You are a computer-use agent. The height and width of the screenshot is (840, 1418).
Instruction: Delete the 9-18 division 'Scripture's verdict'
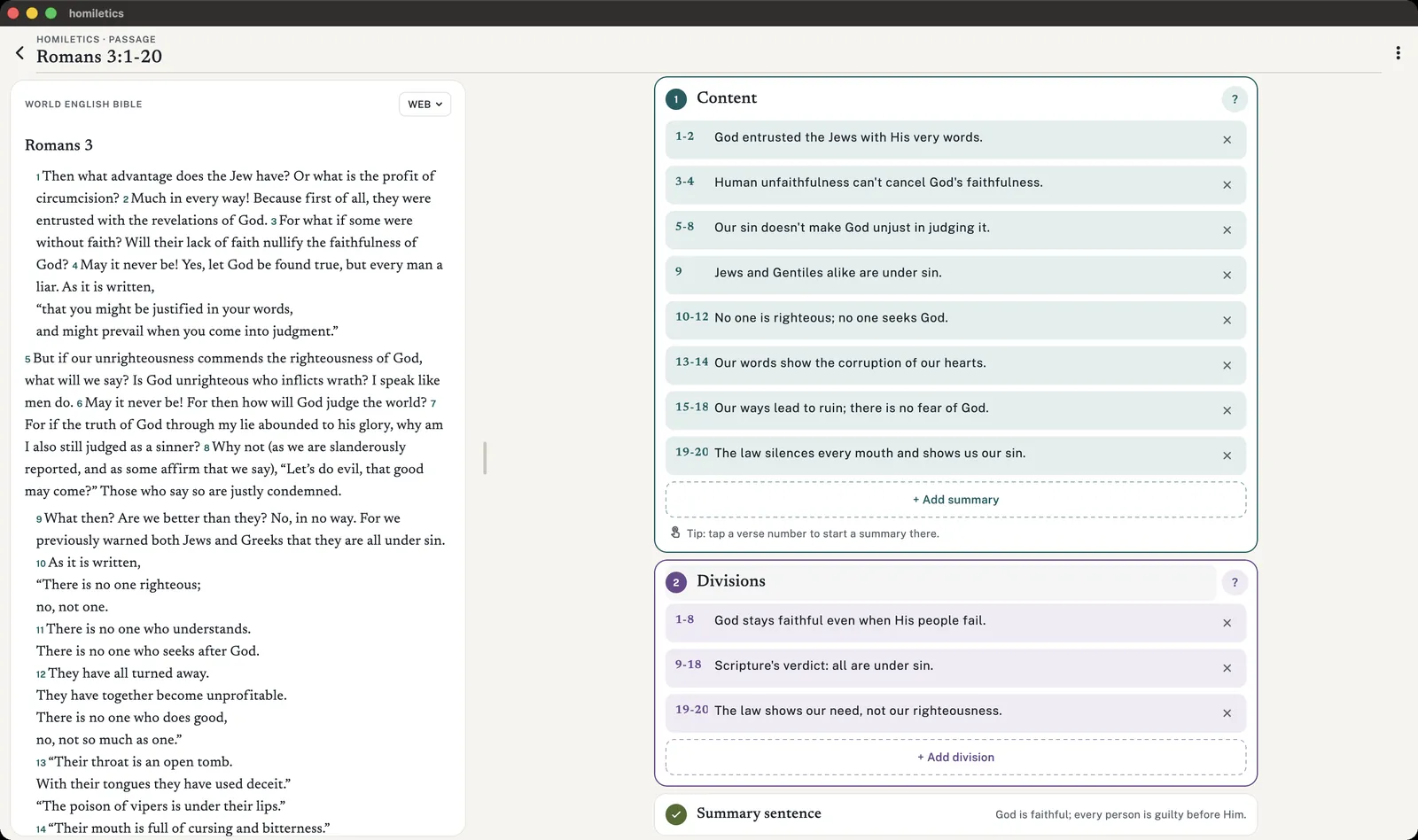click(1227, 669)
